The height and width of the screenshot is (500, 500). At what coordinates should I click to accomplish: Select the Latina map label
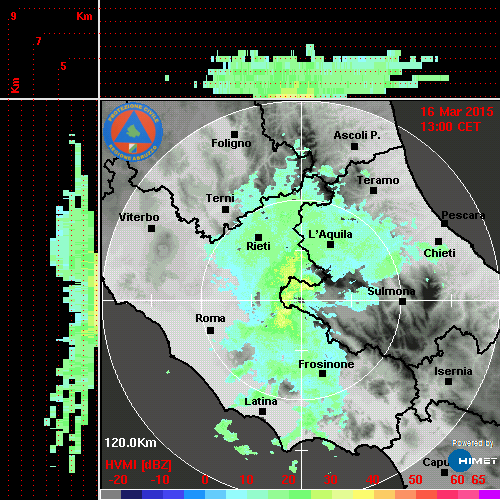pos(261,402)
